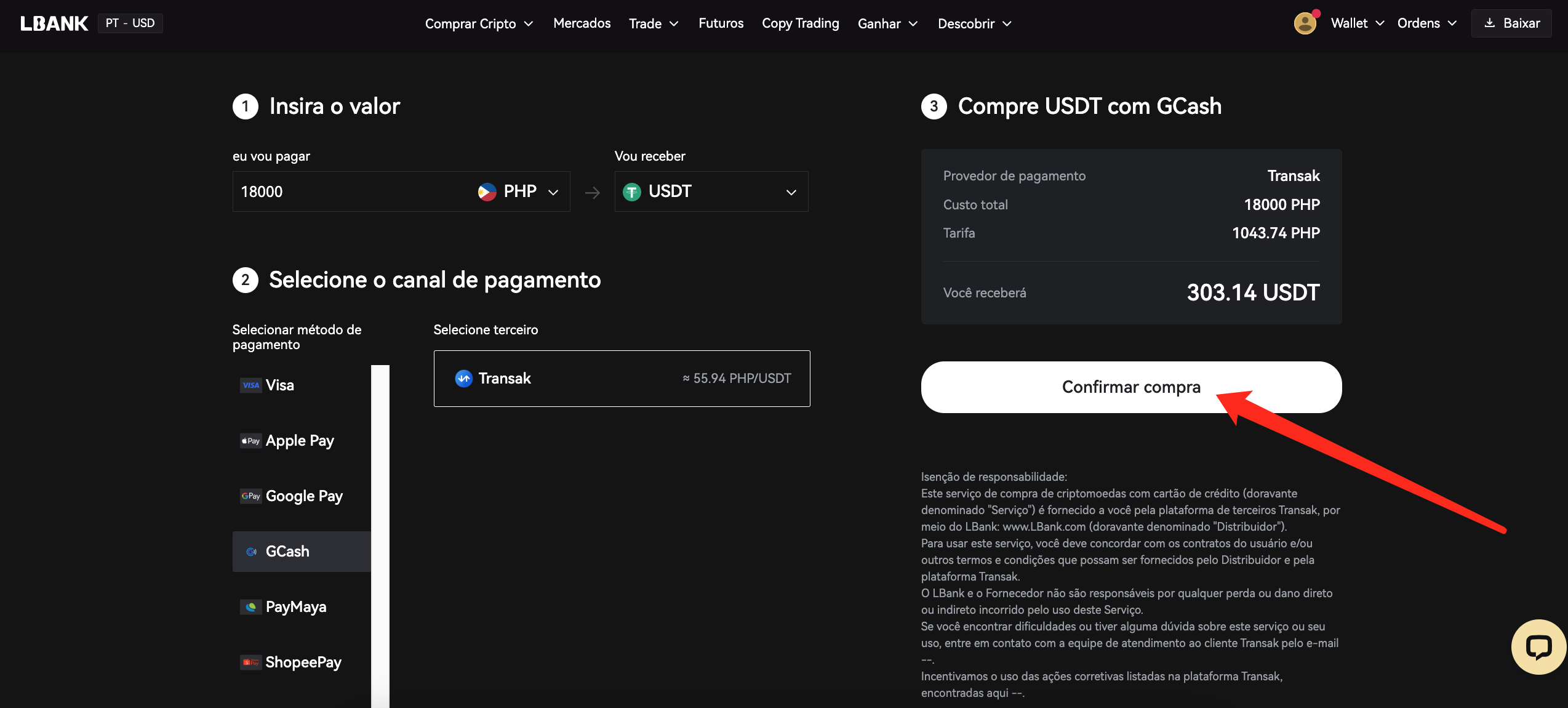Select GCash payment method
1568x708 pixels.
tap(302, 552)
